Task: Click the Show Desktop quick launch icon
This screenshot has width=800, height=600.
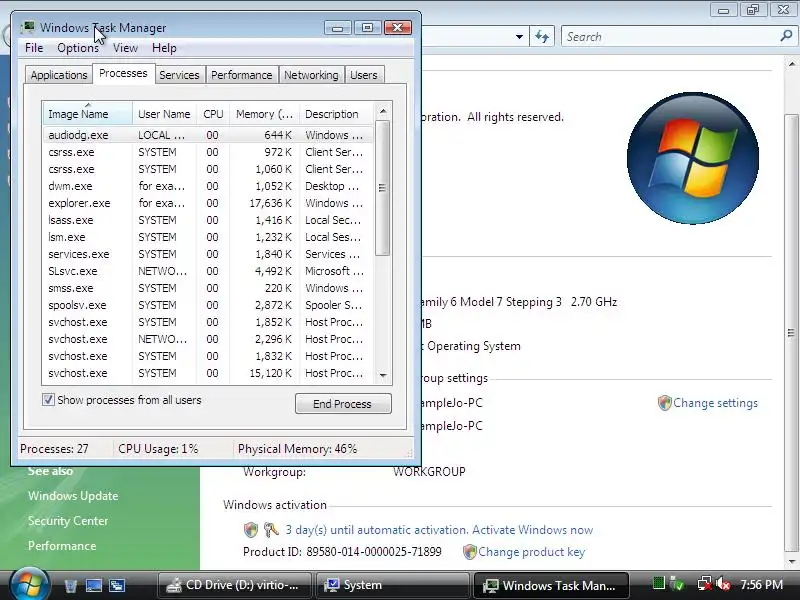Action: coord(94,585)
